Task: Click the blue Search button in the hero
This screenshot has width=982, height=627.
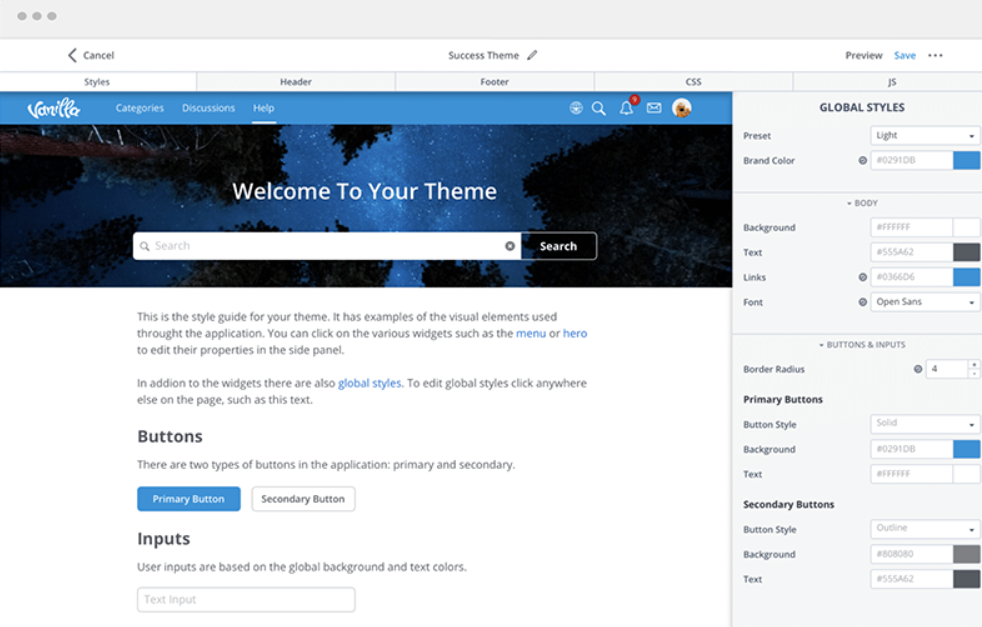Action: click(x=558, y=245)
